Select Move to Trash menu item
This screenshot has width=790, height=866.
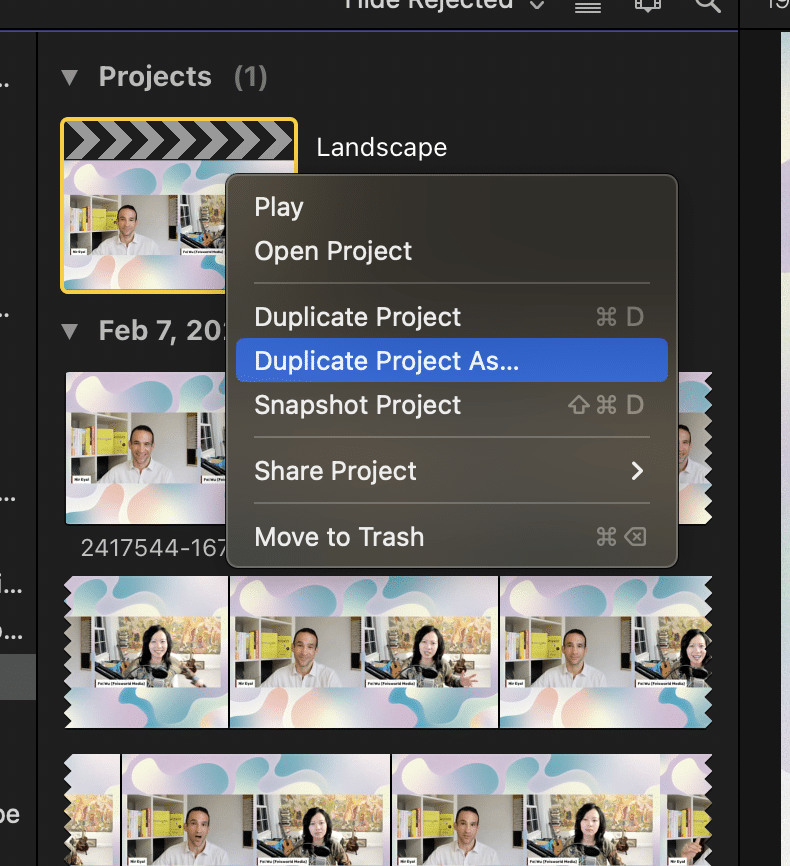click(x=339, y=537)
